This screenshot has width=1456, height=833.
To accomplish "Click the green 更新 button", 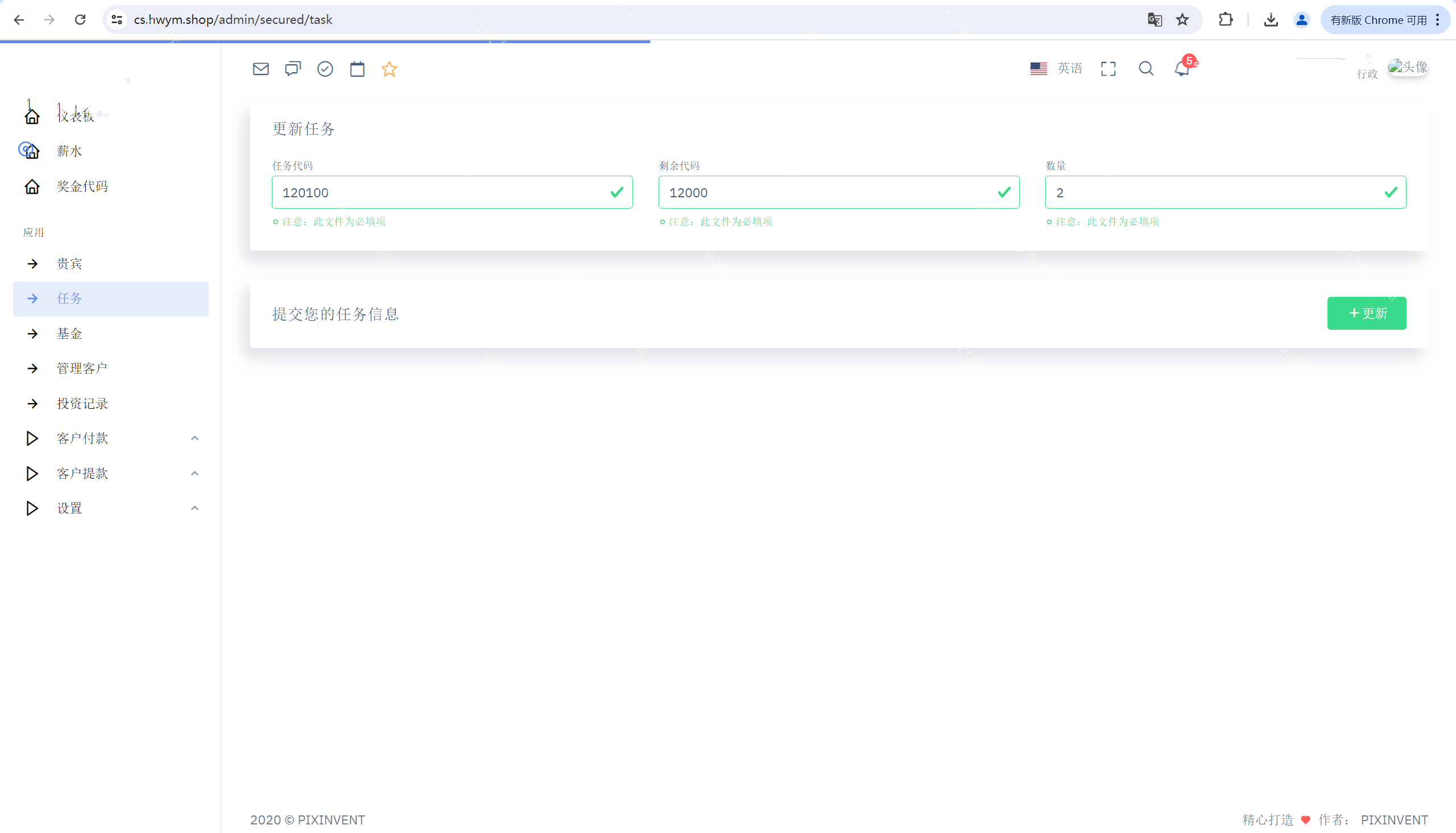I will click(1366, 313).
